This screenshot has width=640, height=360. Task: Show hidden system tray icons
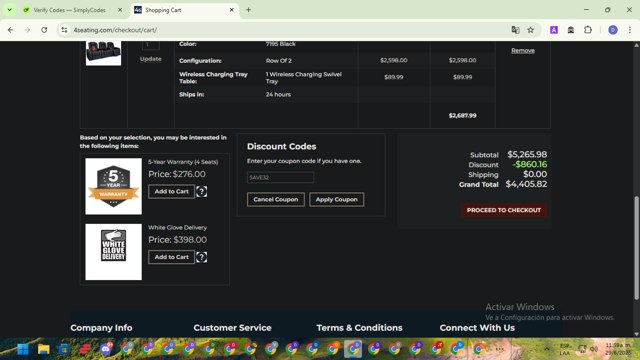pyautogui.click(x=547, y=349)
